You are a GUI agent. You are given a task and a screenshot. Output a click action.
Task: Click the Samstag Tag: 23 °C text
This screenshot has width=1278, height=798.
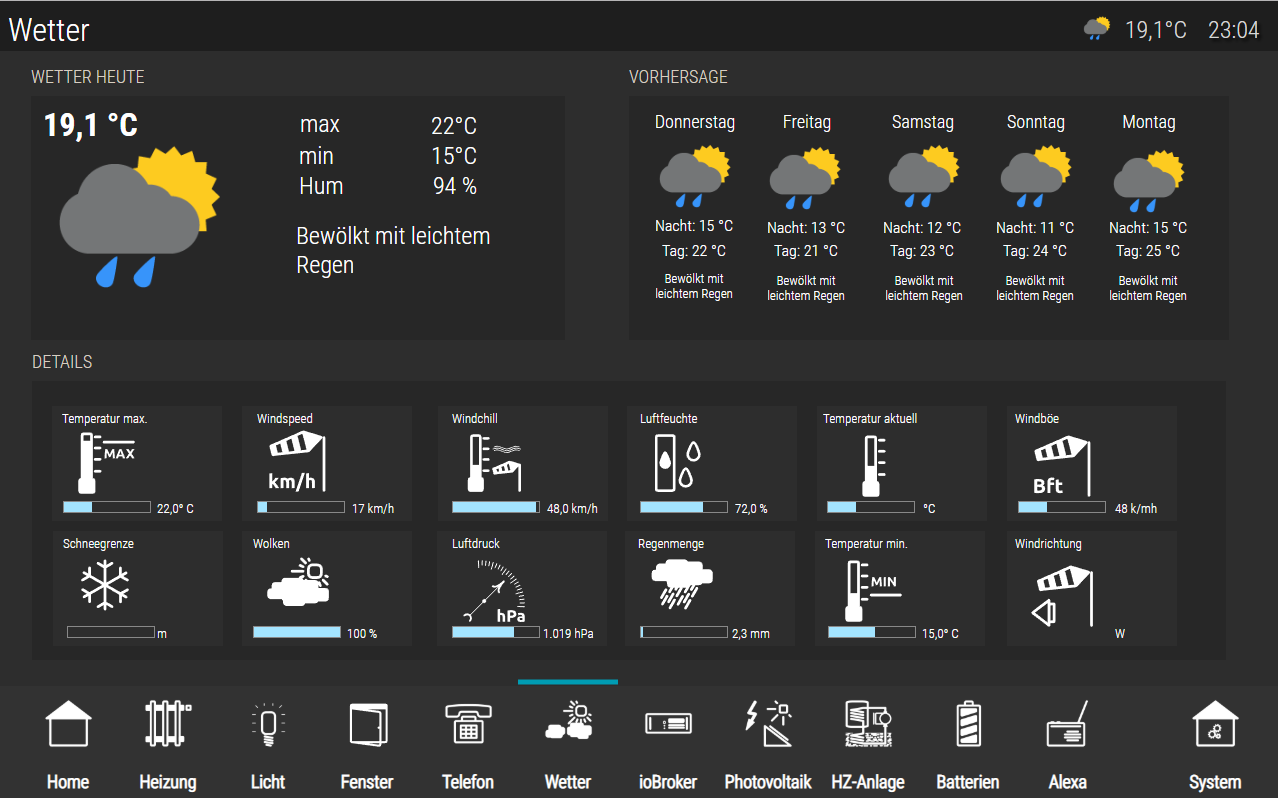[922, 251]
